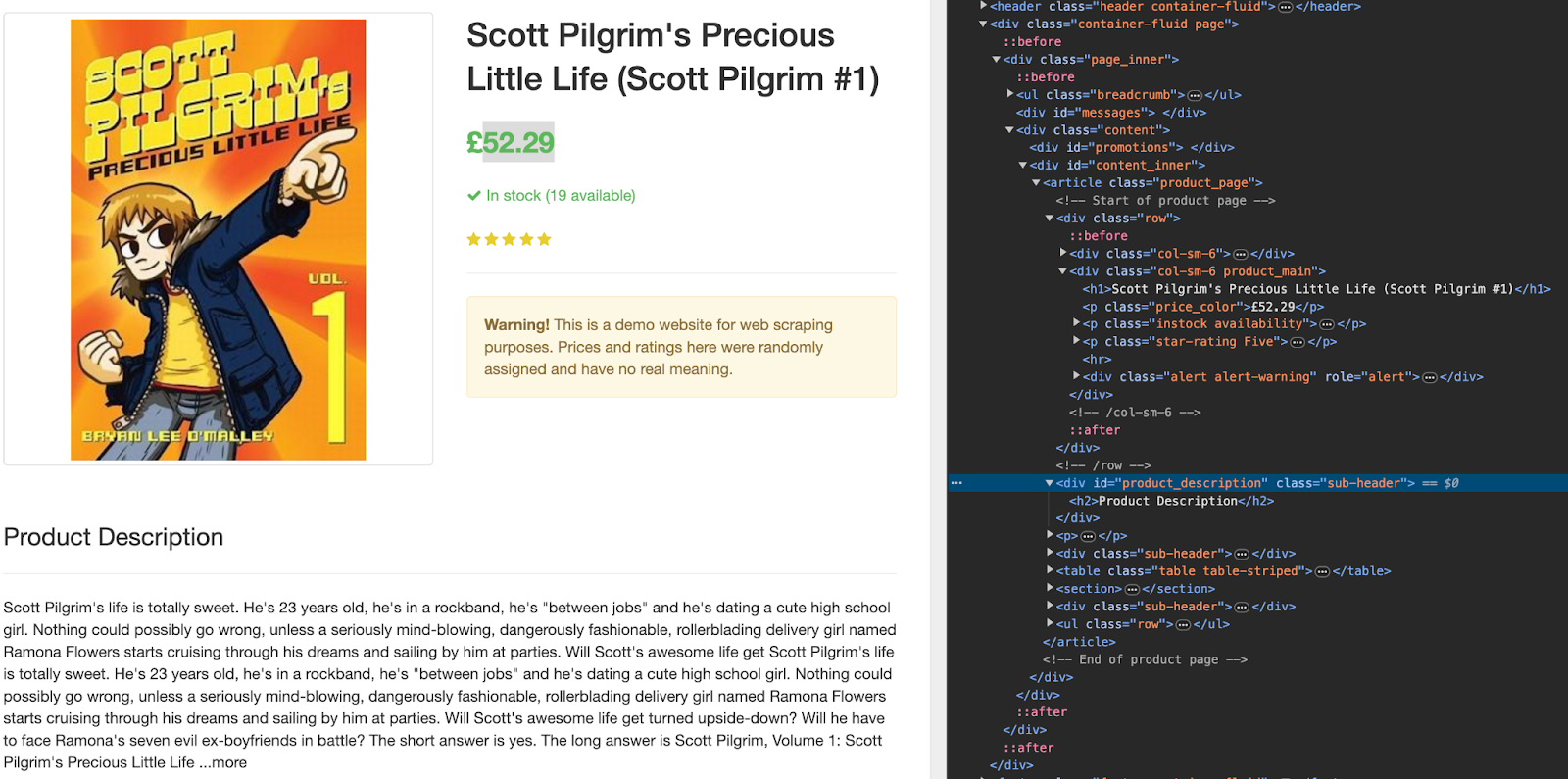Expand the header container-fluid node ellipsis

[x=1285, y=7]
